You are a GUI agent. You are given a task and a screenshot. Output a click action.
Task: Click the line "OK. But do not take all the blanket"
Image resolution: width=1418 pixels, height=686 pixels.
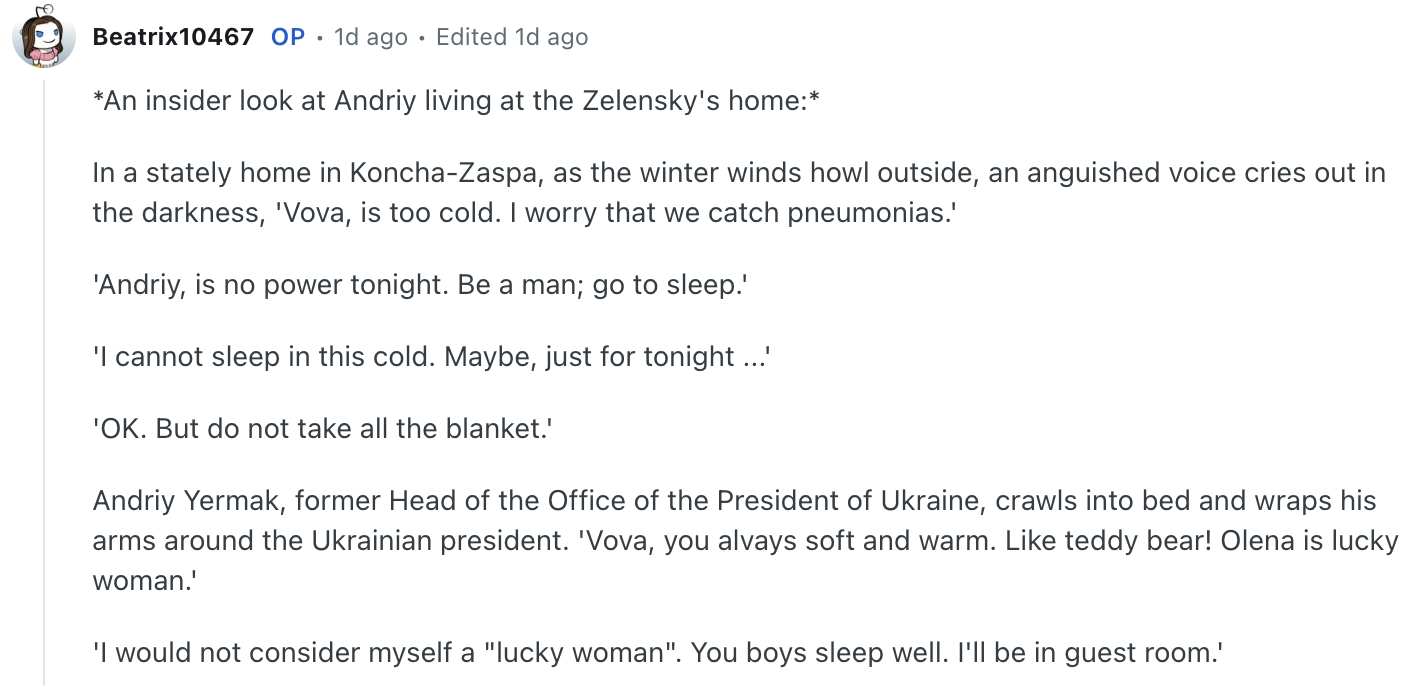322,429
